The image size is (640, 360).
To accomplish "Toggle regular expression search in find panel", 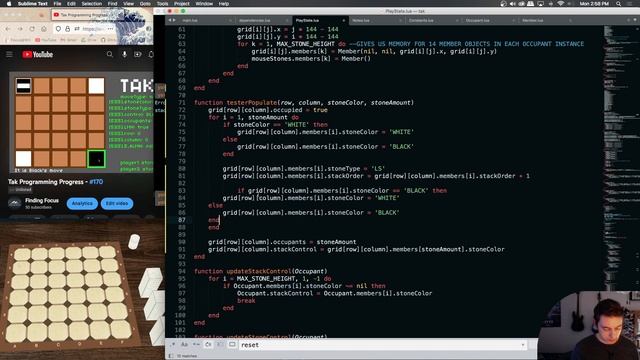I will point(173,344).
